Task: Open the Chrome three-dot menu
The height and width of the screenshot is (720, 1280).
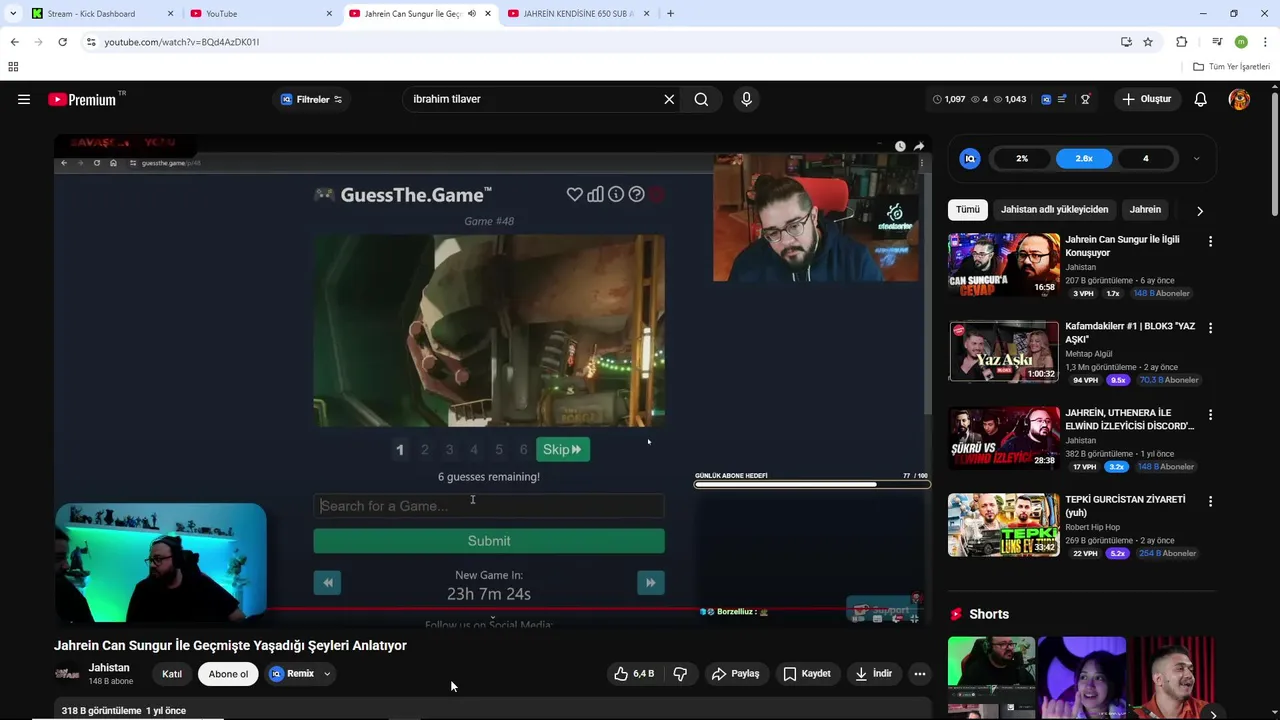Action: (x=1265, y=42)
